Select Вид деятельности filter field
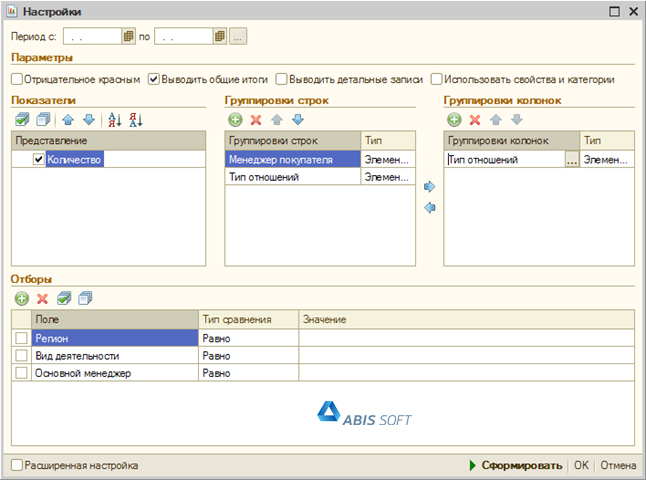This screenshot has width=646, height=480. [115, 356]
